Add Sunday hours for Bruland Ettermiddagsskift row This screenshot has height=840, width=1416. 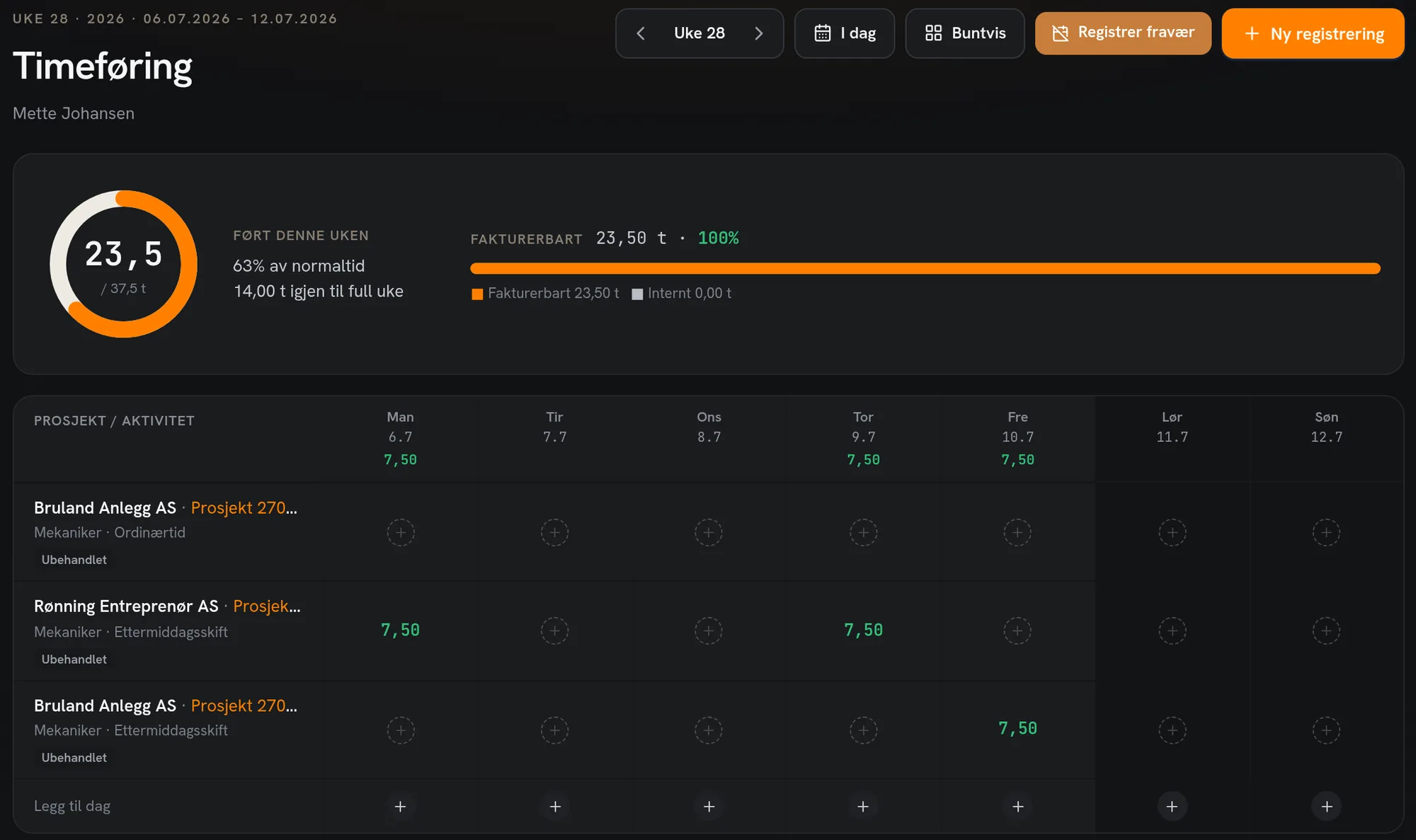click(x=1327, y=730)
